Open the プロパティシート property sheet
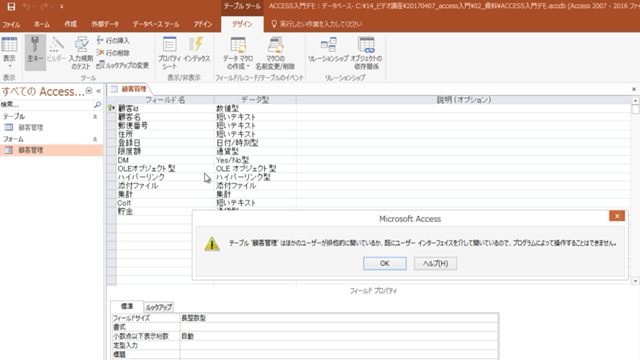Image resolution: width=640 pixels, height=360 pixels. coord(169,53)
